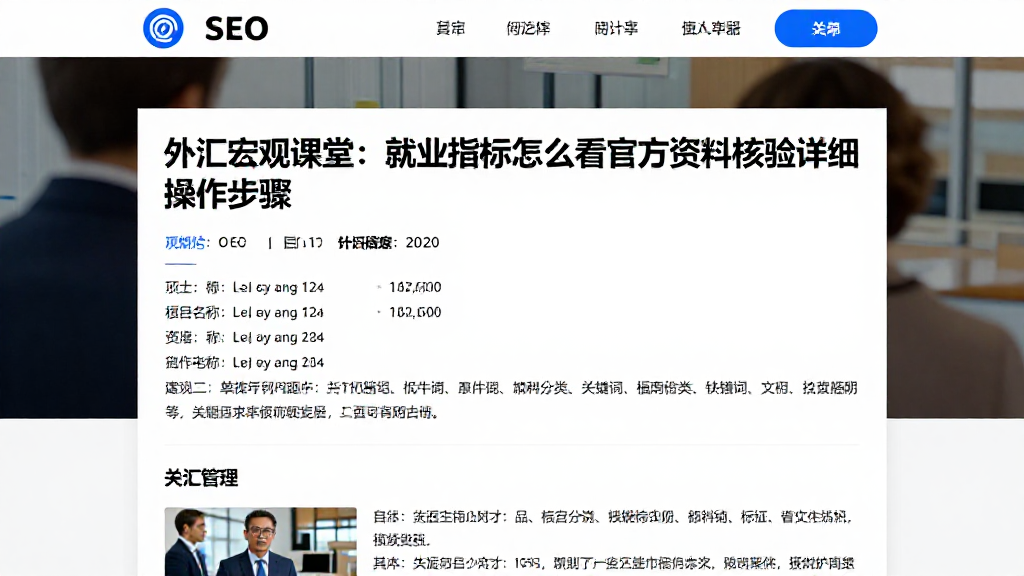The width and height of the screenshot is (1024, 576).
Task: Click the text 'OEO' in meta line
Action: (232, 243)
